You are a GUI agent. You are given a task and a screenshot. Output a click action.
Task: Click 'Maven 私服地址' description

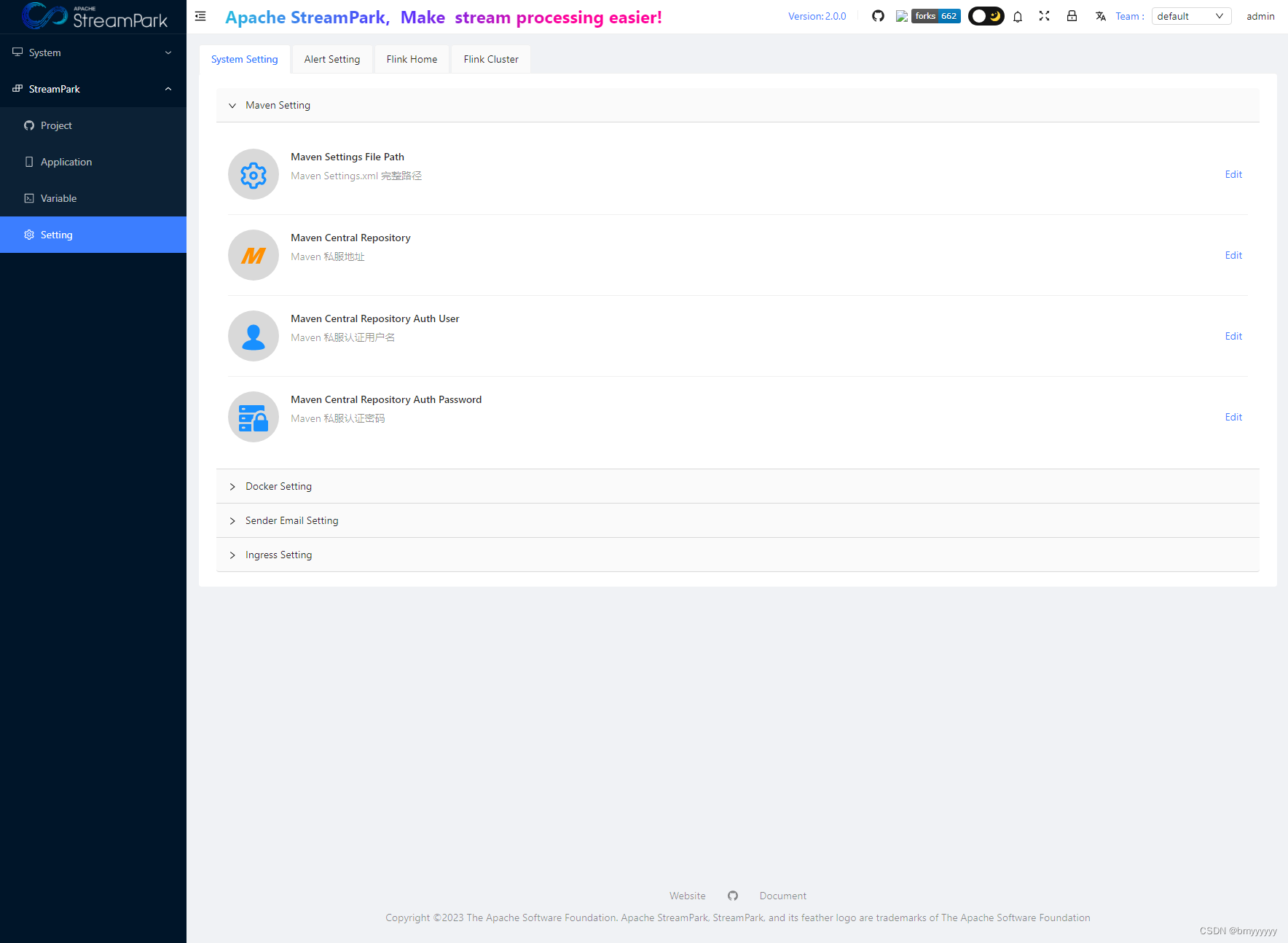[x=328, y=257]
